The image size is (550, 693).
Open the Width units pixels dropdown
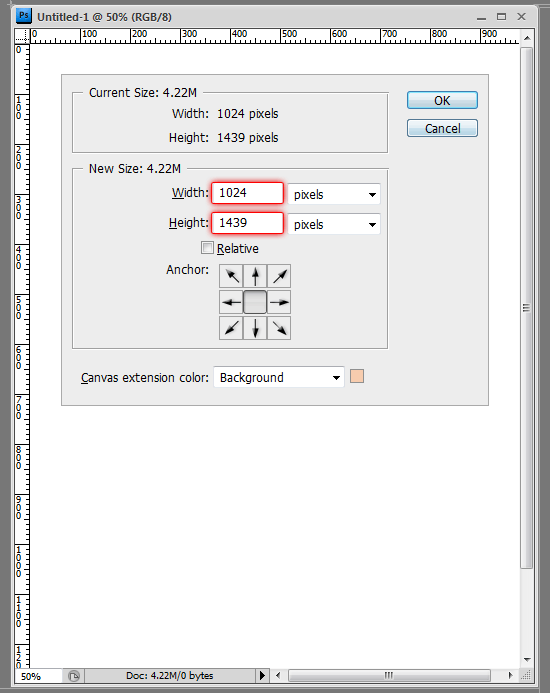334,194
